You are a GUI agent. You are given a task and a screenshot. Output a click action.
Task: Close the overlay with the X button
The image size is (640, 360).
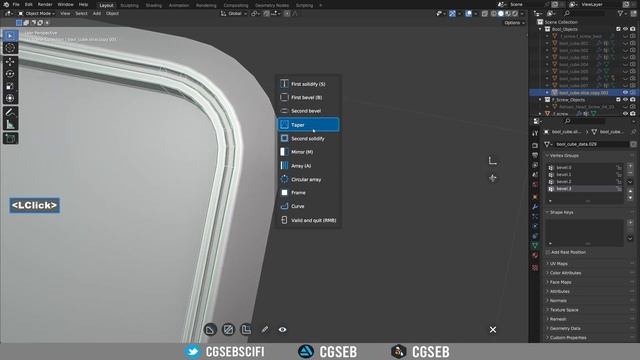tap(493, 329)
